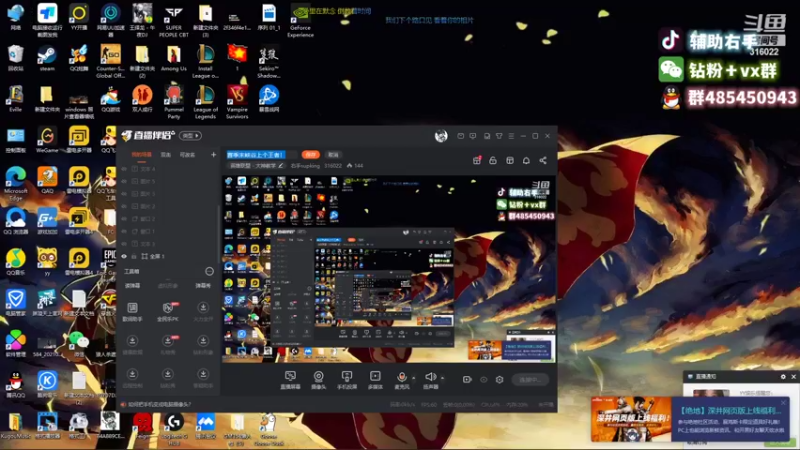Toggle the lock on 全屏 1 layer
Screen dimensions: 800x450
[x=135, y=256]
